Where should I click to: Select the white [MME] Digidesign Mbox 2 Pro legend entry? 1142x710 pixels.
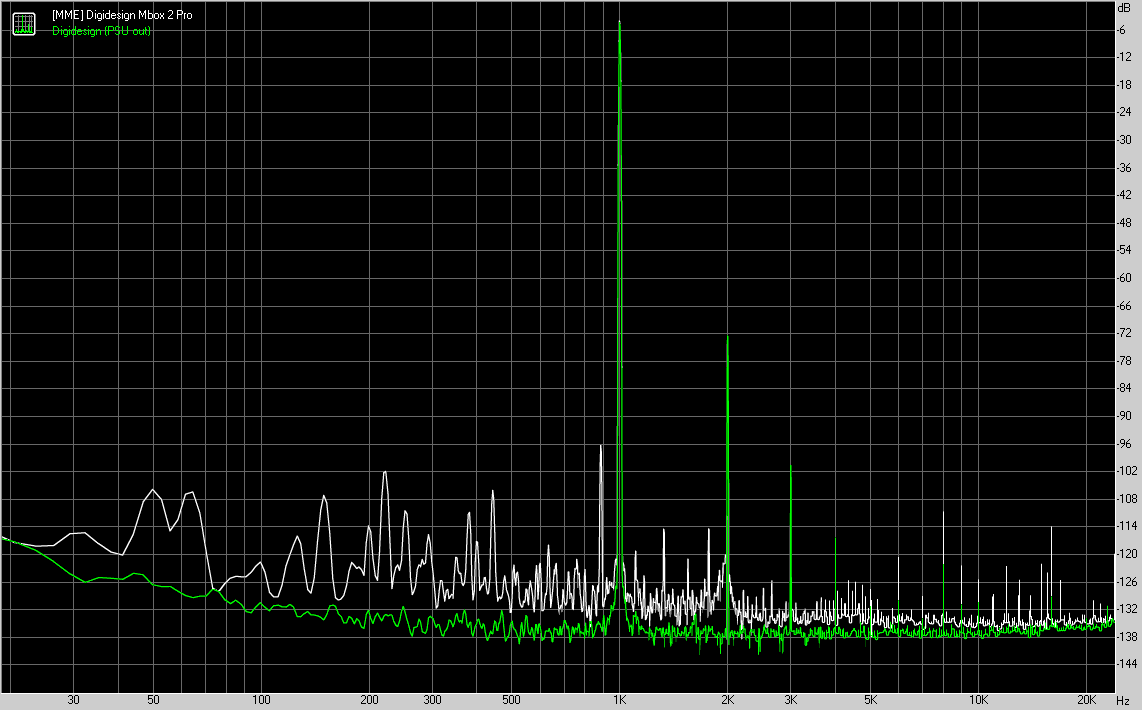(x=122, y=17)
